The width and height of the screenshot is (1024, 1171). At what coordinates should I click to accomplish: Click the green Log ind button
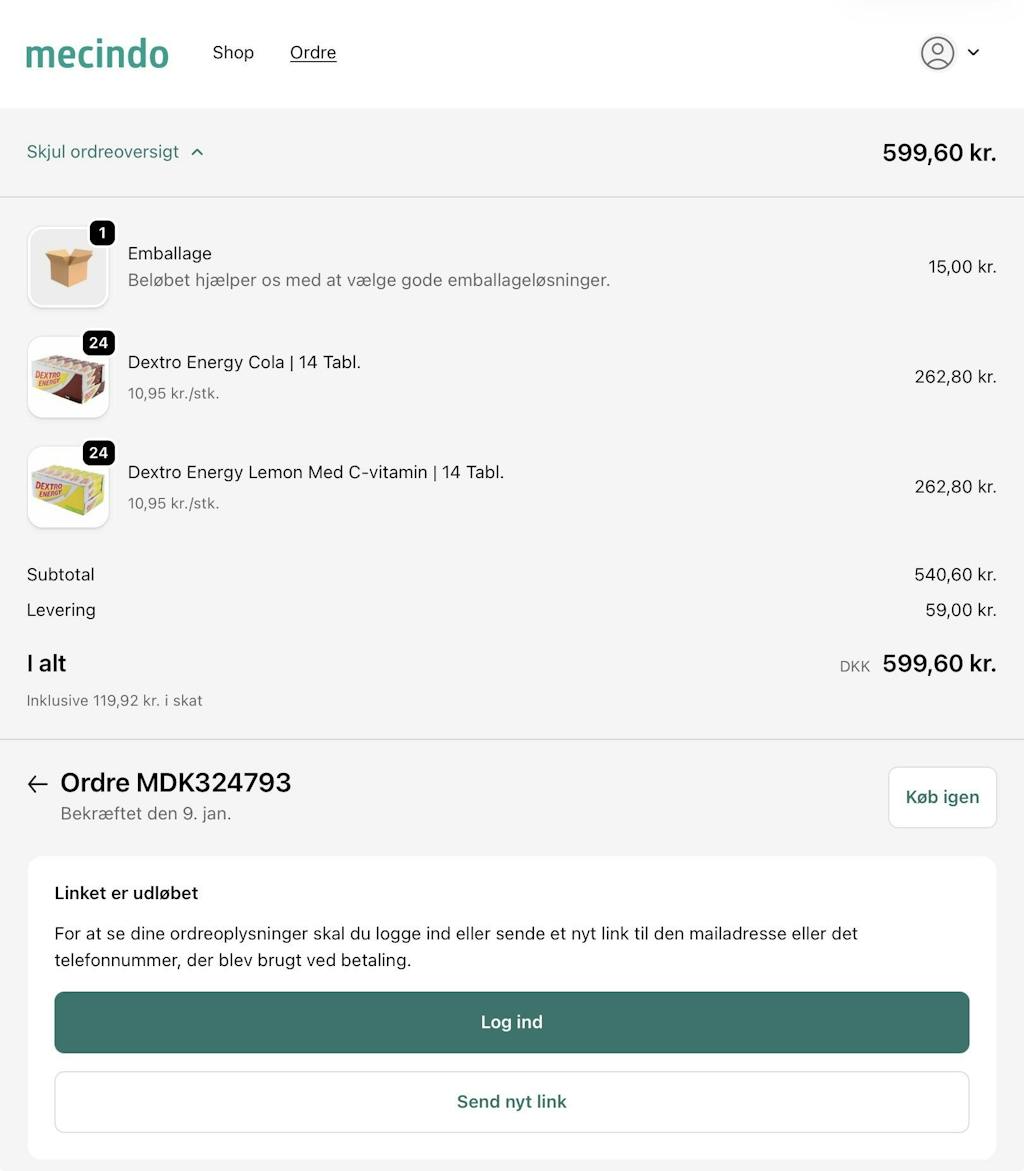click(x=512, y=1022)
